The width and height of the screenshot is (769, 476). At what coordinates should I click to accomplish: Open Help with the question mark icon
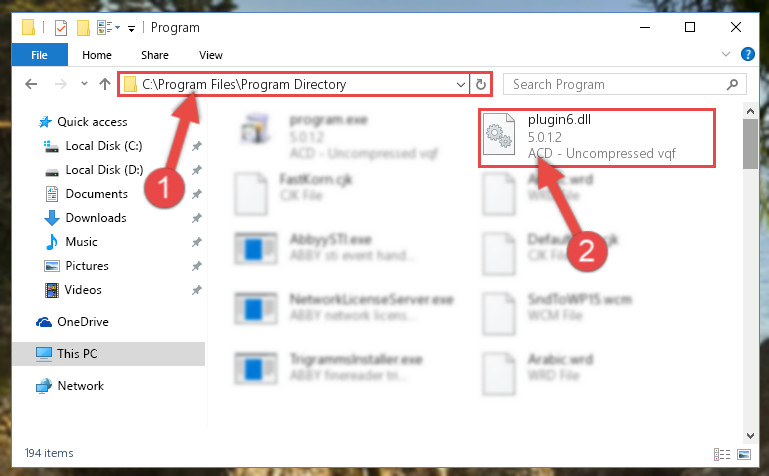[x=747, y=54]
